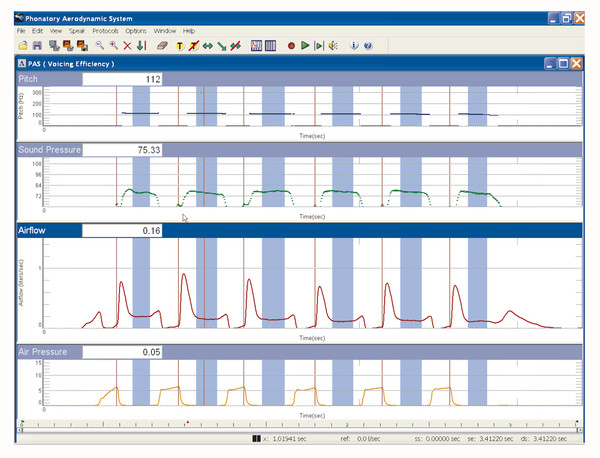Open the File menu
The width and height of the screenshot is (600, 458).
21,31
